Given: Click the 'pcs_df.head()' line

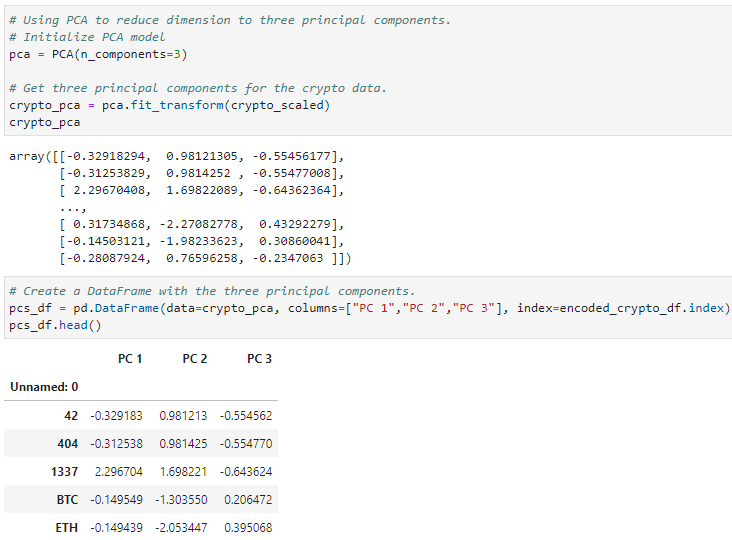Looking at the screenshot, I should pyautogui.click(x=55, y=325).
